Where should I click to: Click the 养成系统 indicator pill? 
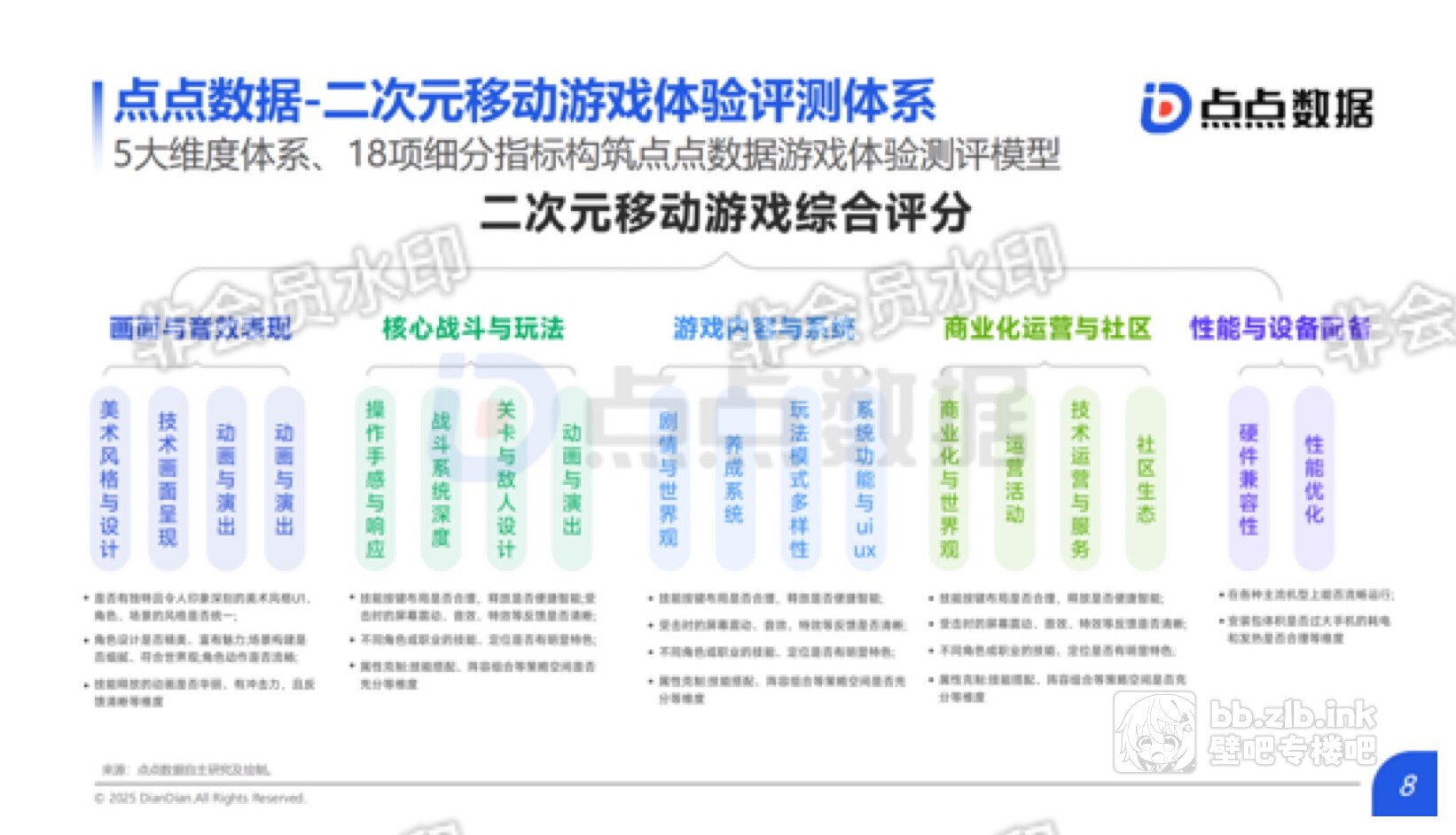(734, 479)
